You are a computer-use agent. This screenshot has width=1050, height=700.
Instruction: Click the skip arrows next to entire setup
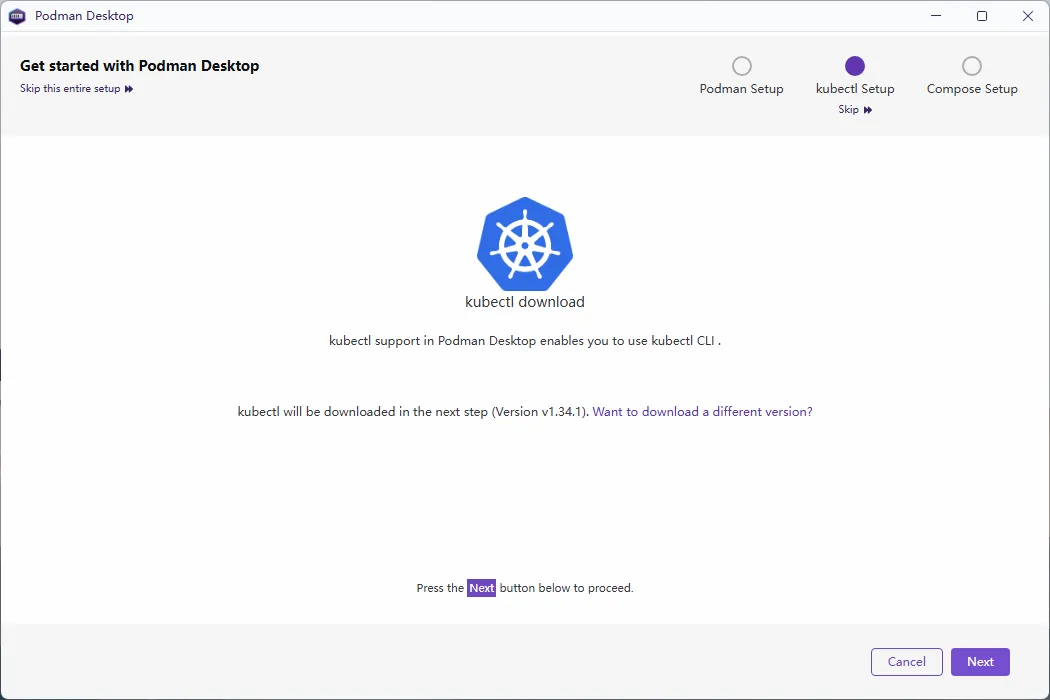tap(129, 88)
